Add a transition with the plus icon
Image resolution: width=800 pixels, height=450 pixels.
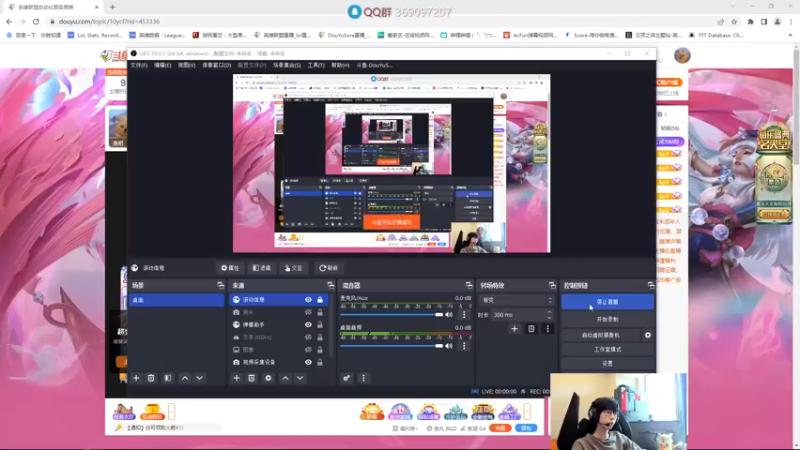514,329
